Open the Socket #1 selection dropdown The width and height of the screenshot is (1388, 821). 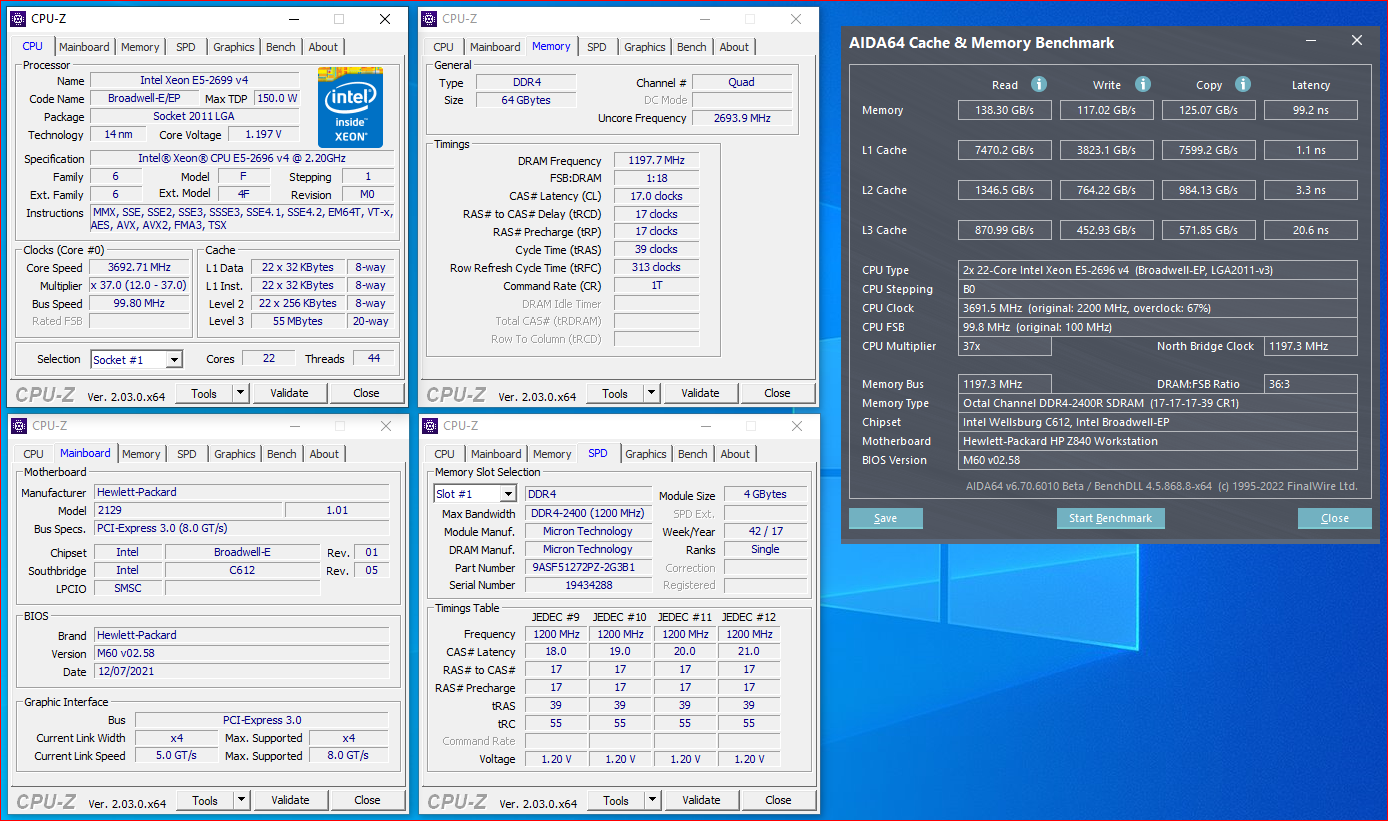pos(174,360)
